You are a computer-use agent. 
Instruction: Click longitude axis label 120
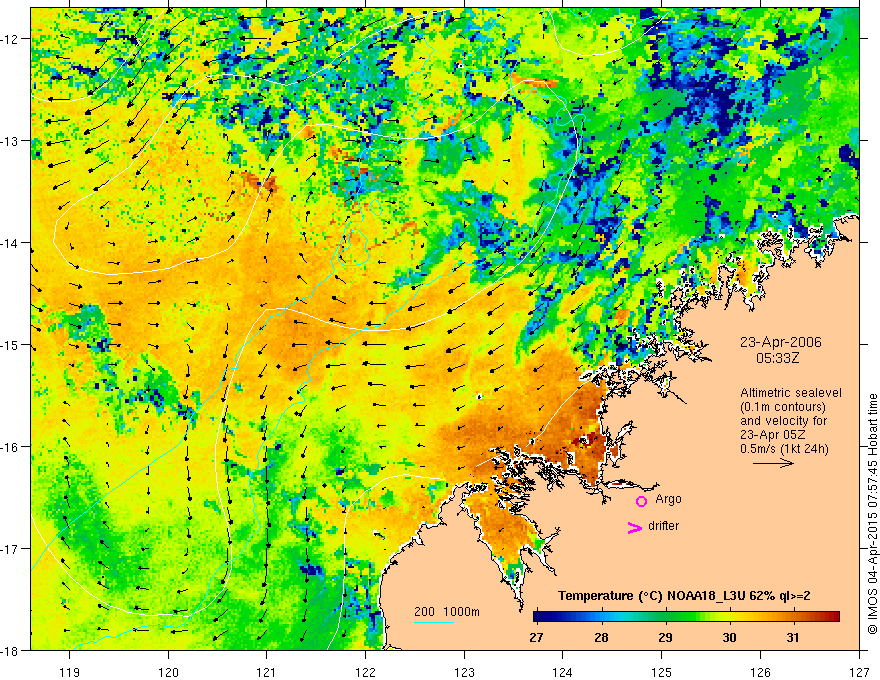(168, 672)
